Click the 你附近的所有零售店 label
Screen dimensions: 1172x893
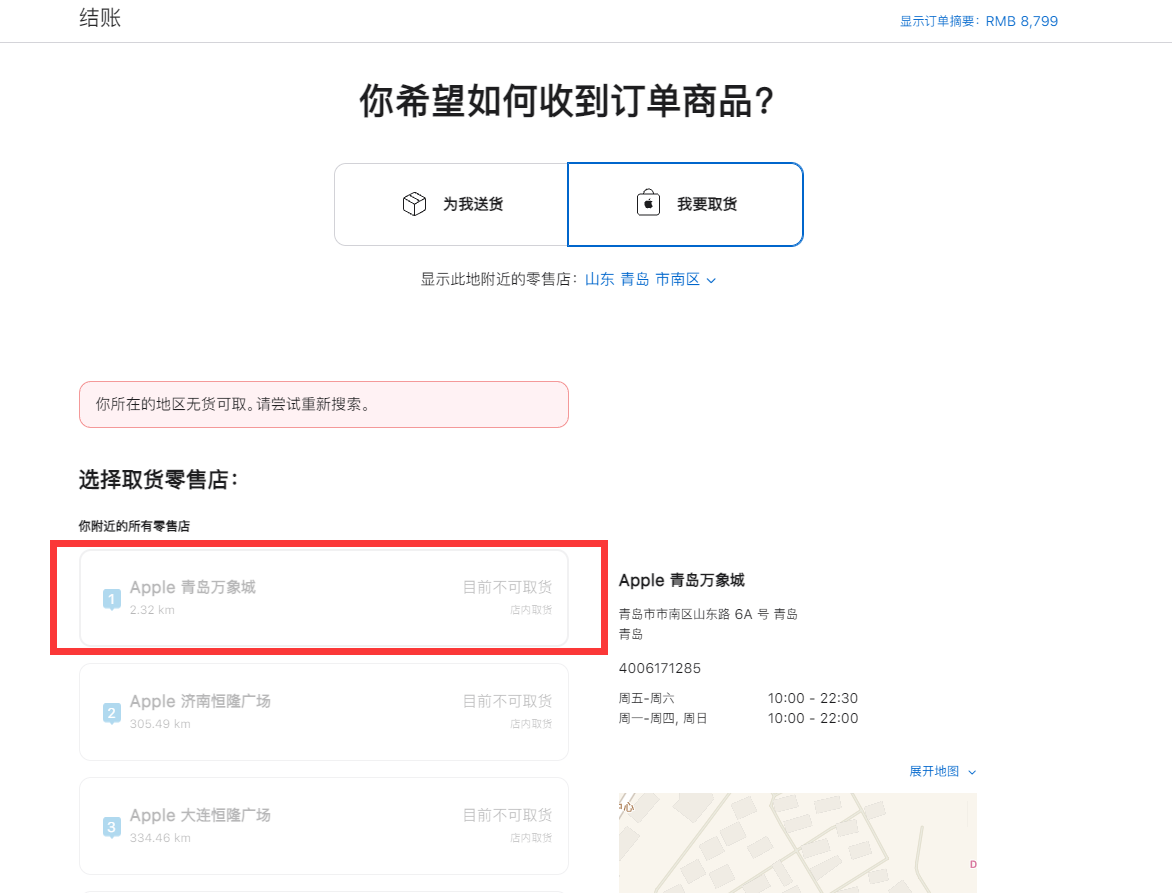point(135,526)
